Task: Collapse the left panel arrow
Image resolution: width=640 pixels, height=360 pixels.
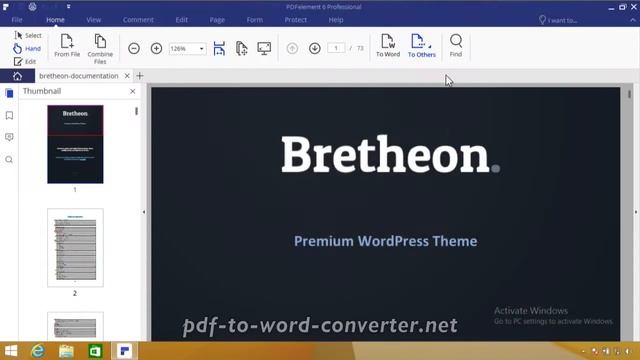Action: coord(144,212)
